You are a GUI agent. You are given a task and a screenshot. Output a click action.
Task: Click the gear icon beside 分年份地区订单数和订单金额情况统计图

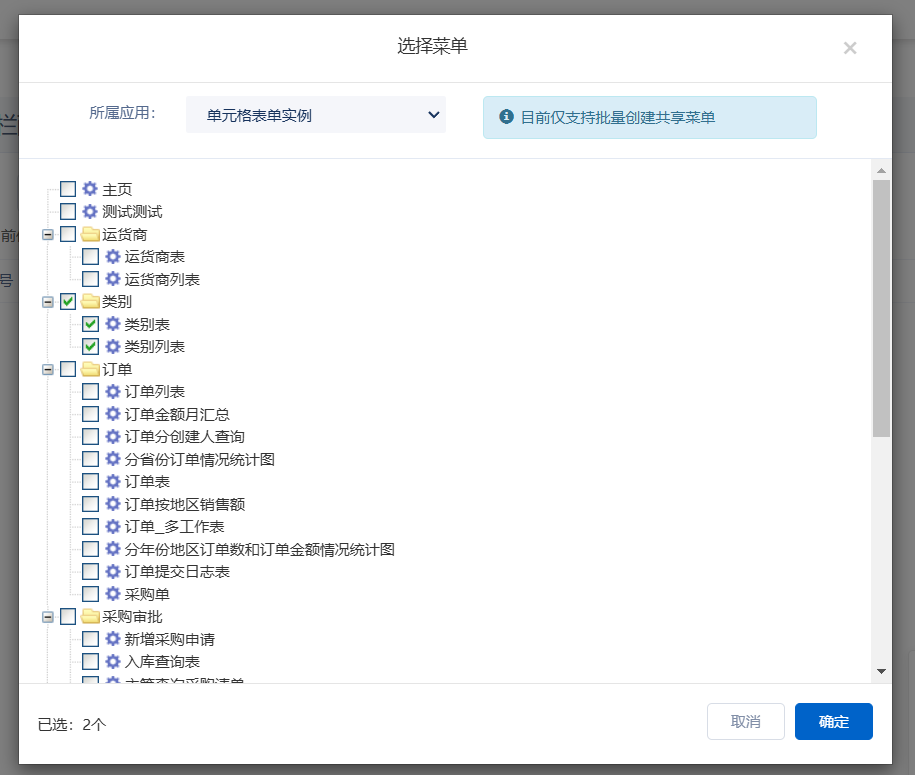point(113,549)
